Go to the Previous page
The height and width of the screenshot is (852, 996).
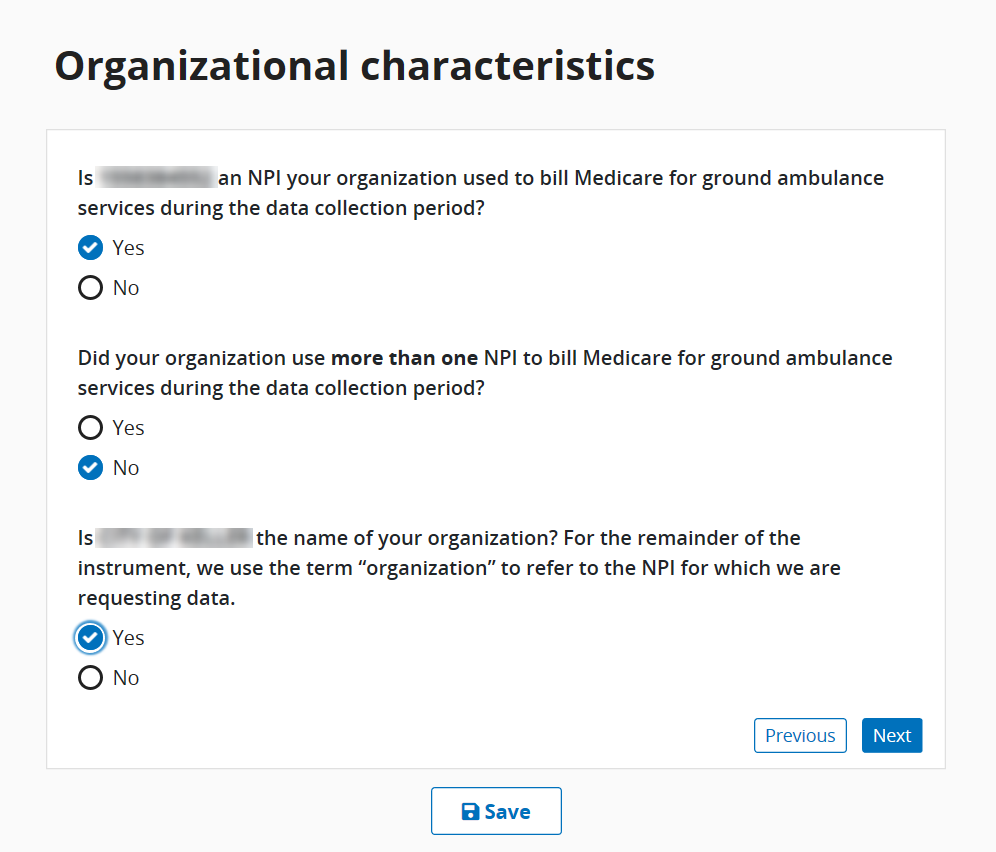click(800, 736)
